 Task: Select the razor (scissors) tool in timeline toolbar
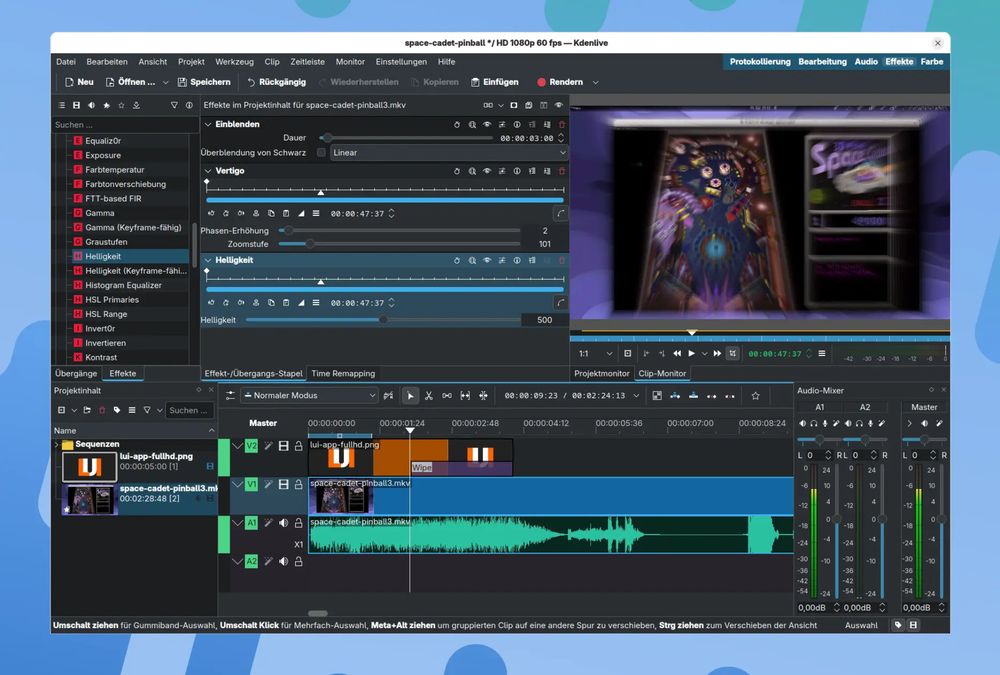(428, 396)
